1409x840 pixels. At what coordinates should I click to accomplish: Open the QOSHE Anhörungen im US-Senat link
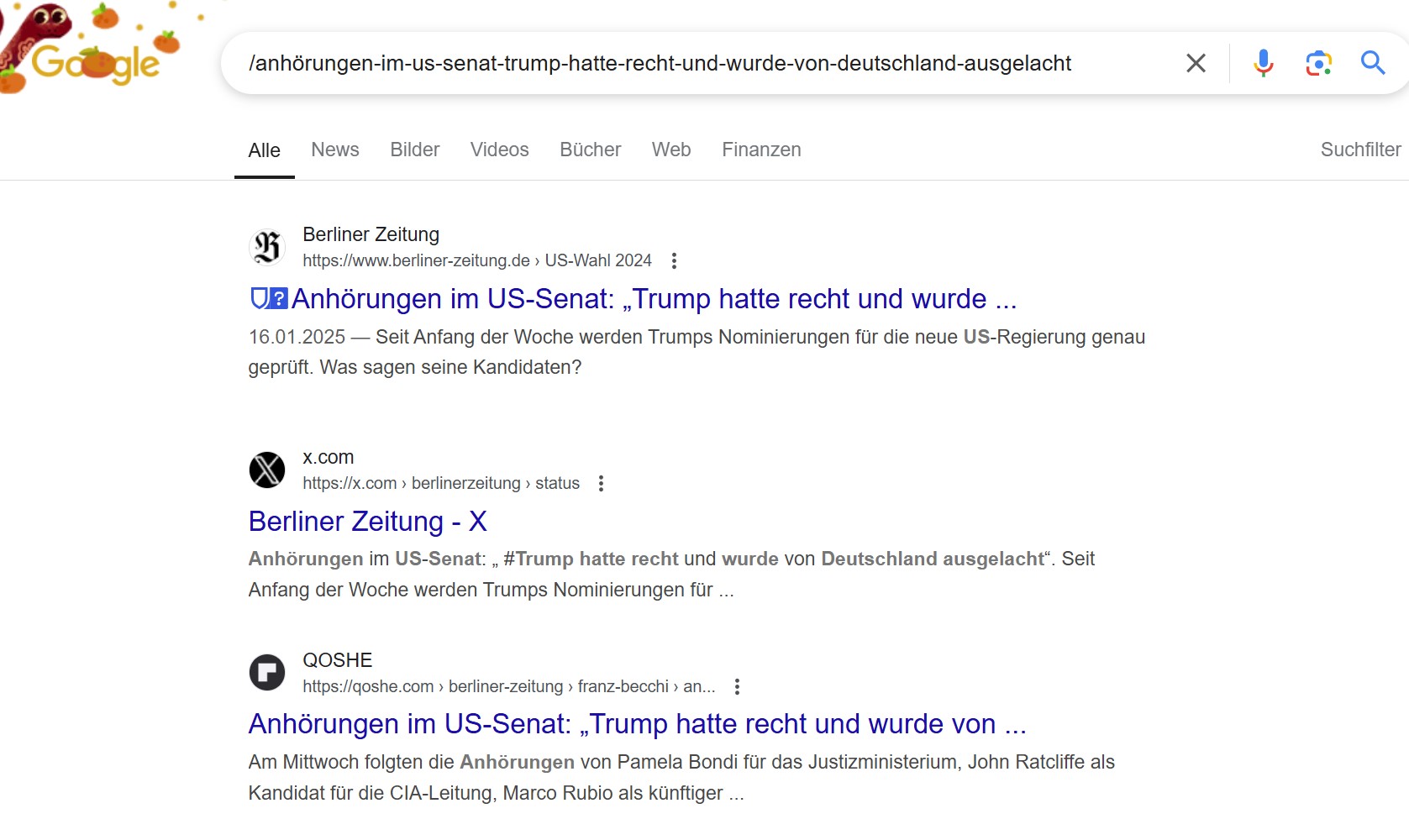pos(637,724)
